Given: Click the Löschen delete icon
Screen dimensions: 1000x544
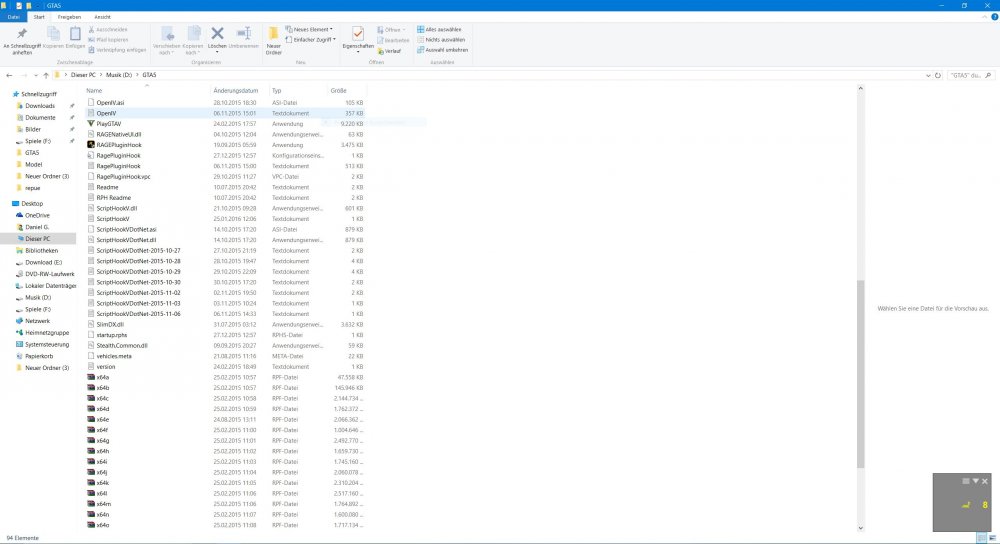Looking at the screenshot, I should [x=217, y=38].
